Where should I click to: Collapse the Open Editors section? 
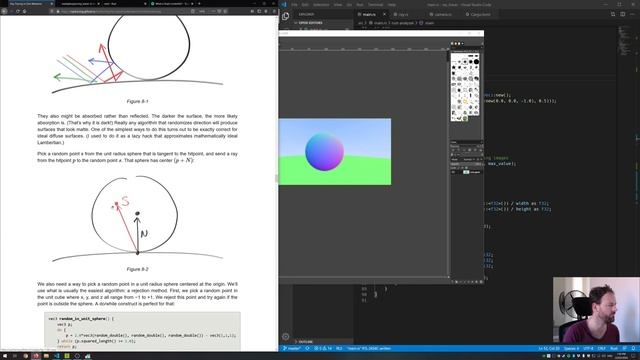[x=322, y=23]
